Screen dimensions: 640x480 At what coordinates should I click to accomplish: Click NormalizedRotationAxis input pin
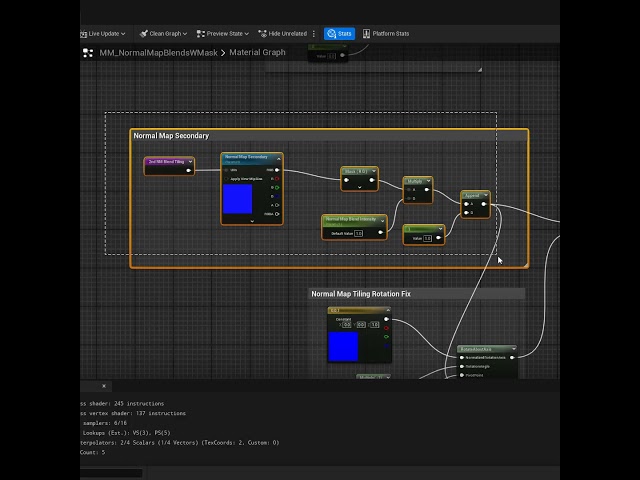pyautogui.click(x=462, y=358)
